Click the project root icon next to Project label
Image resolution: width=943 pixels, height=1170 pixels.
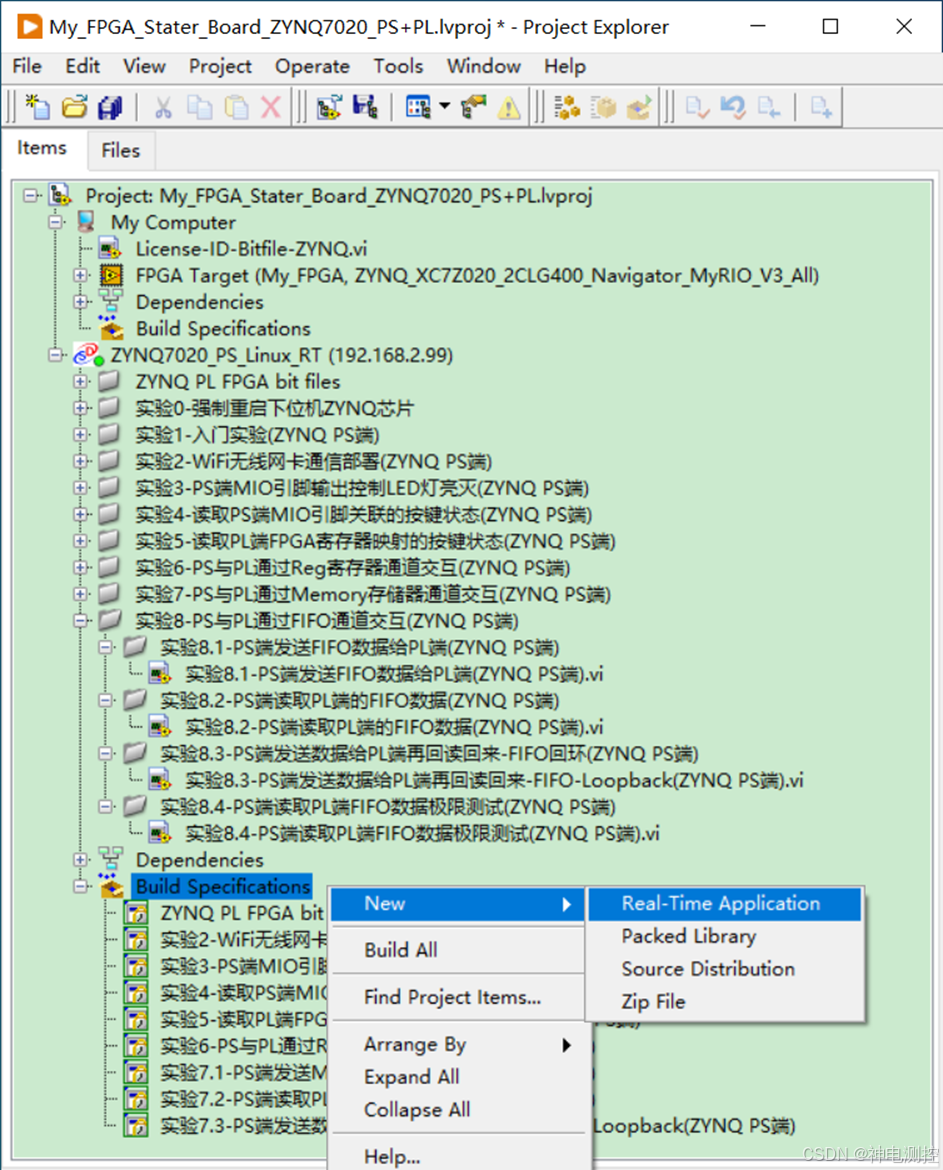coord(60,195)
